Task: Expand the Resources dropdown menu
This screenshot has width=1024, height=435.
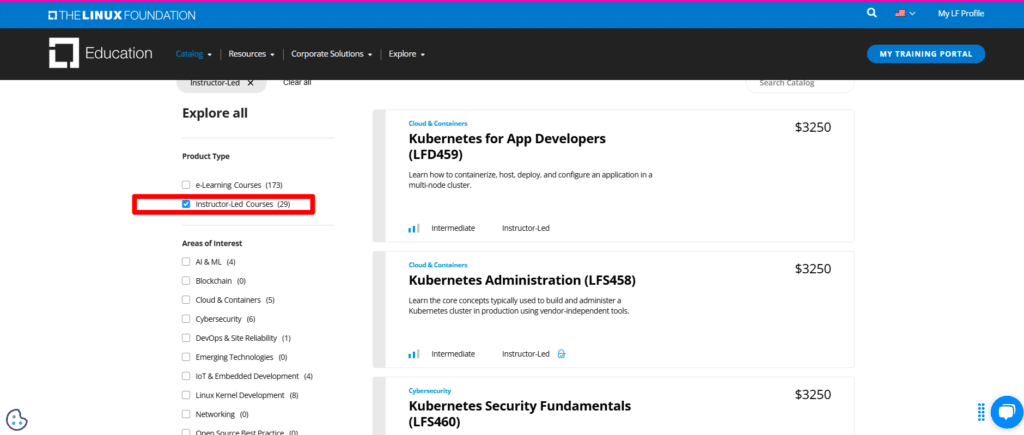Action: [x=251, y=54]
